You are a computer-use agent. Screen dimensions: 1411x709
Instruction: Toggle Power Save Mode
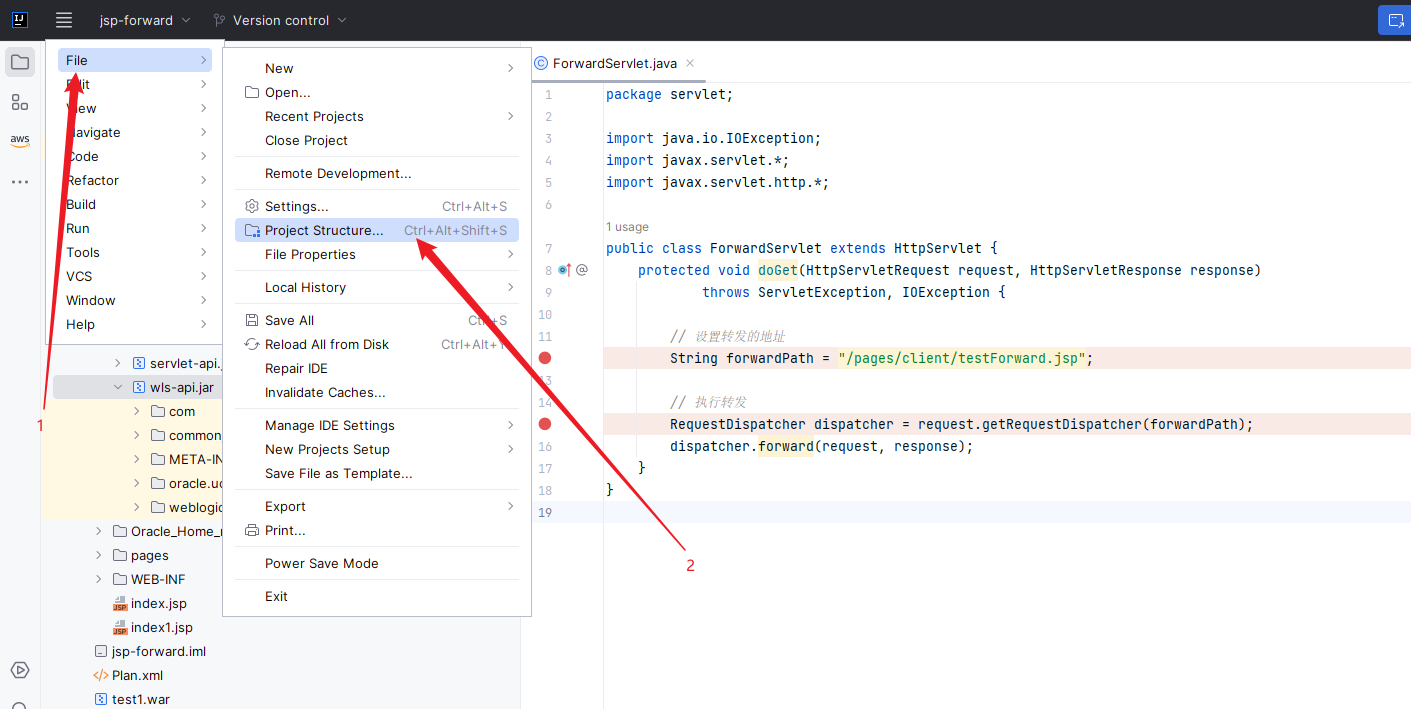click(321, 563)
